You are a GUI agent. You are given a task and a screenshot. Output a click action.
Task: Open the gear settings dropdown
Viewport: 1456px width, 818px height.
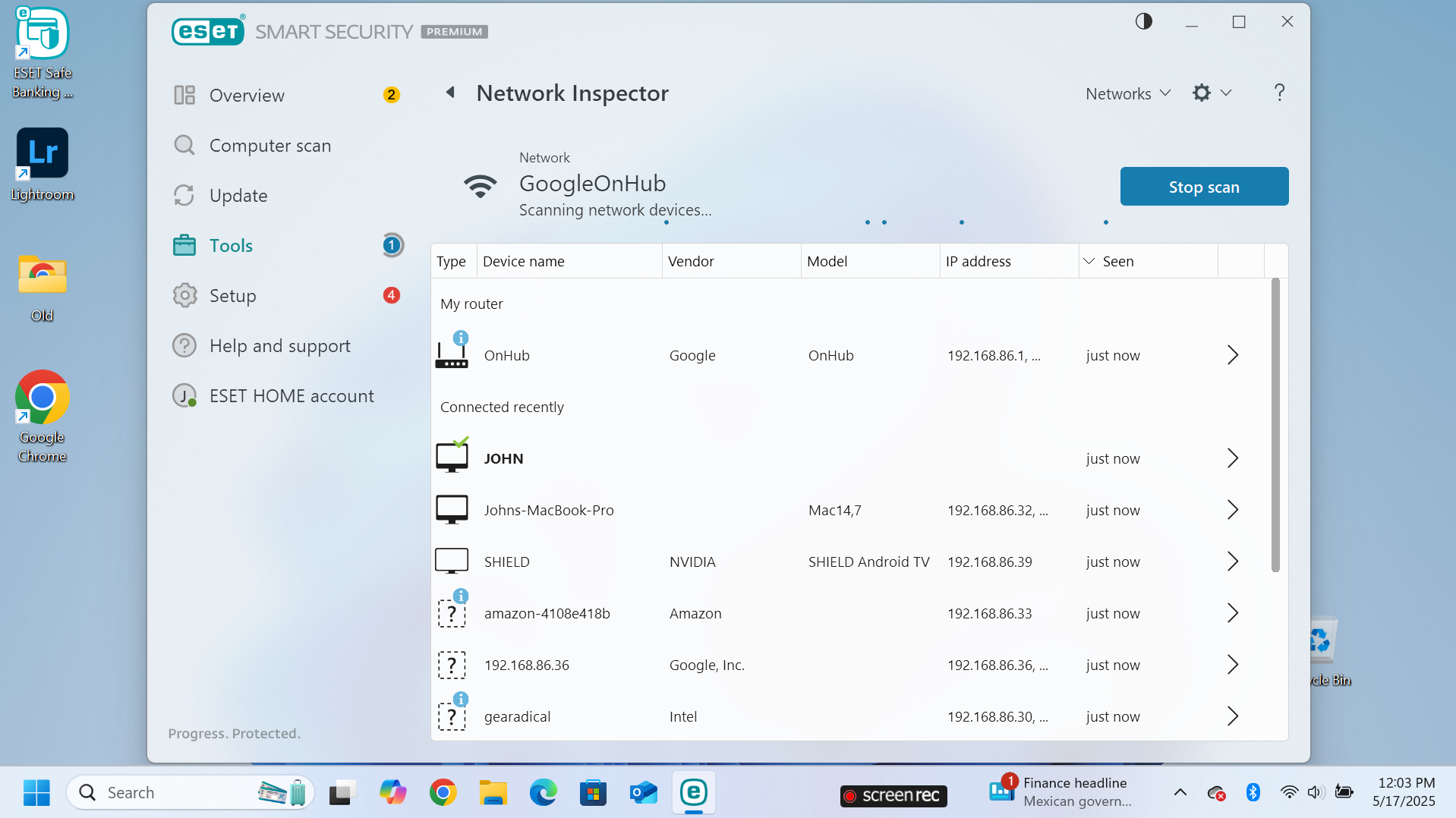1212,93
